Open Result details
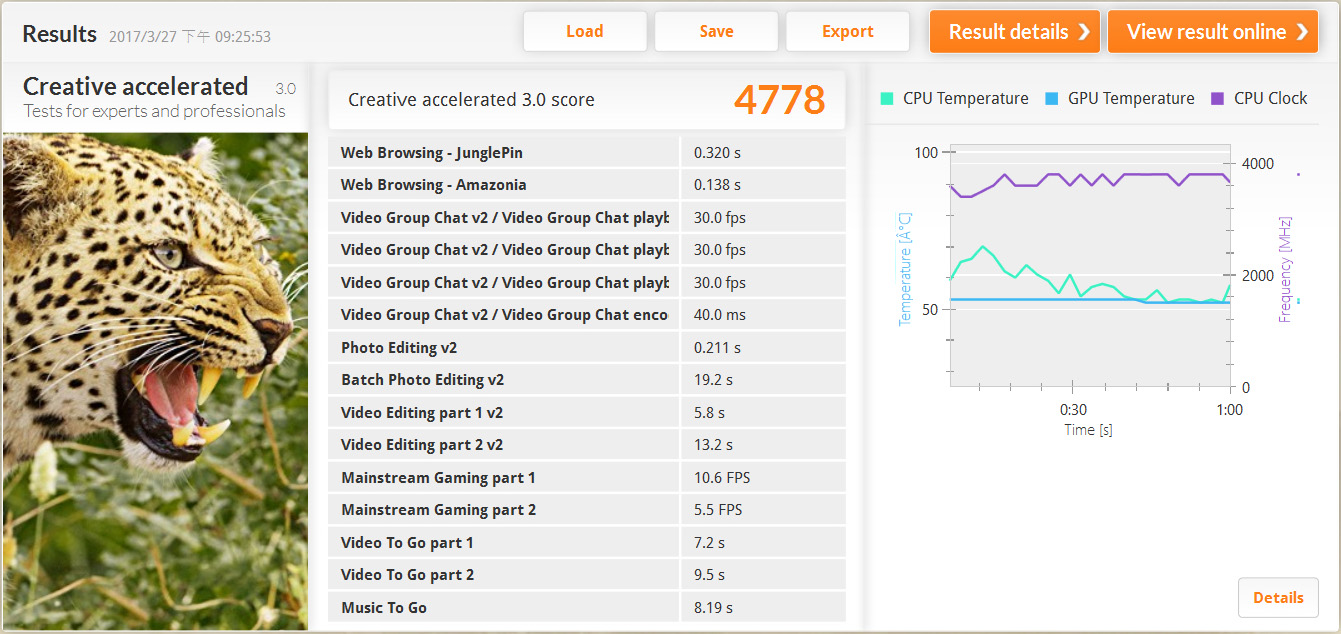 (x=1014, y=31)
